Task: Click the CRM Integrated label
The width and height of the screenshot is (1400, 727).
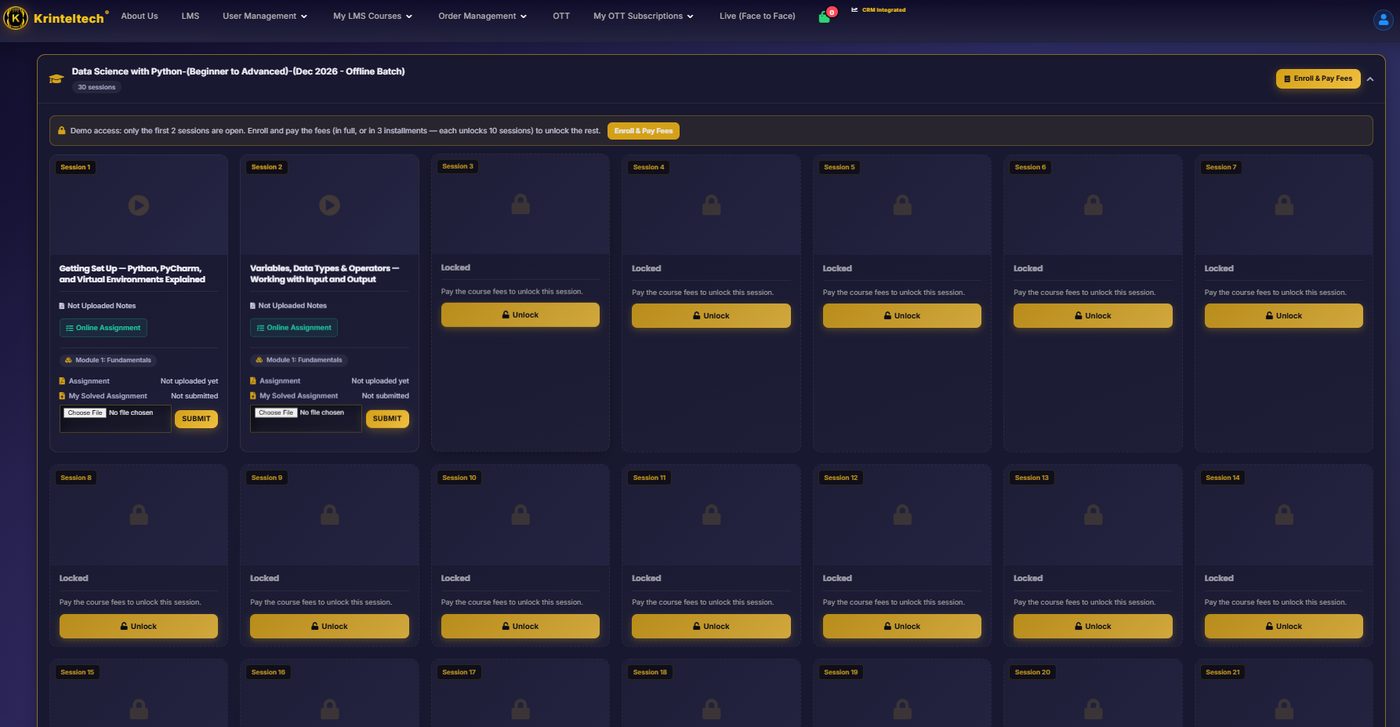Action: [884, 10]
